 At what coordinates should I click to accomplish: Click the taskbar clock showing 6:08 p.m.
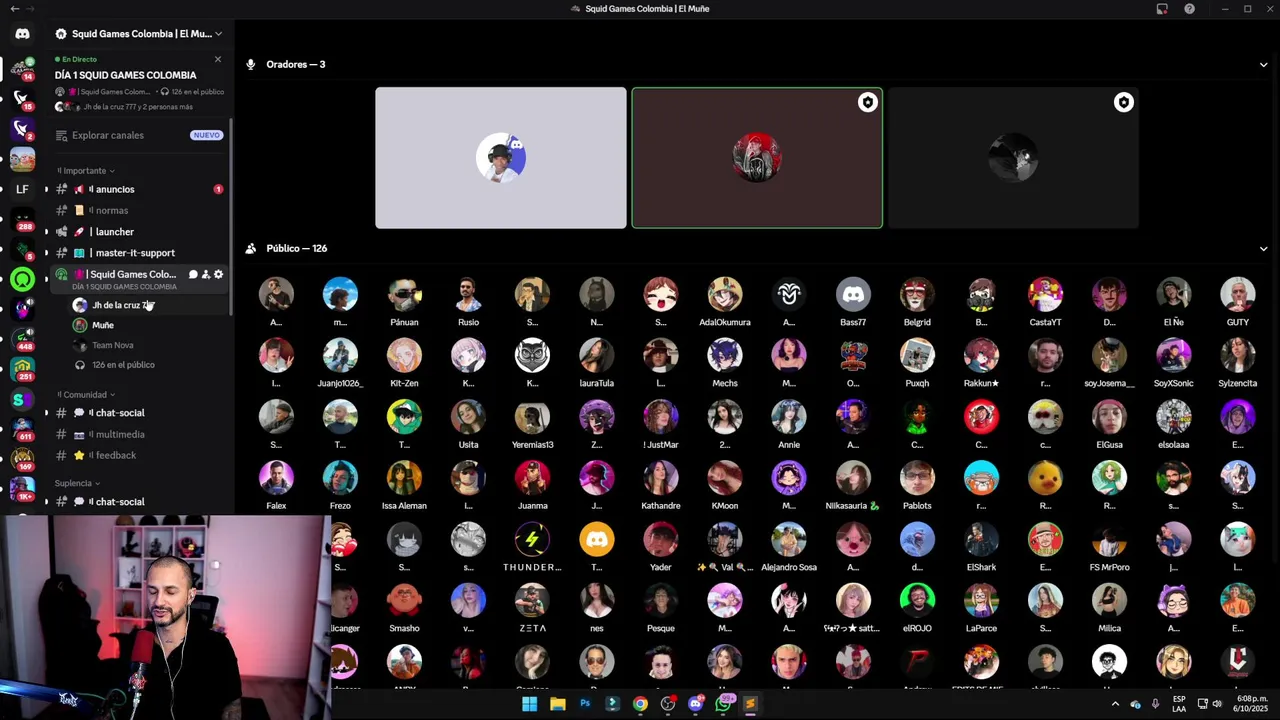(1251, 704)
